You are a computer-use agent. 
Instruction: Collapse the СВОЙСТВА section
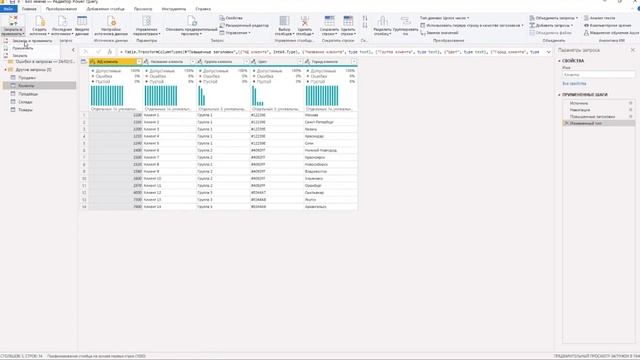(x=560, y=61)
